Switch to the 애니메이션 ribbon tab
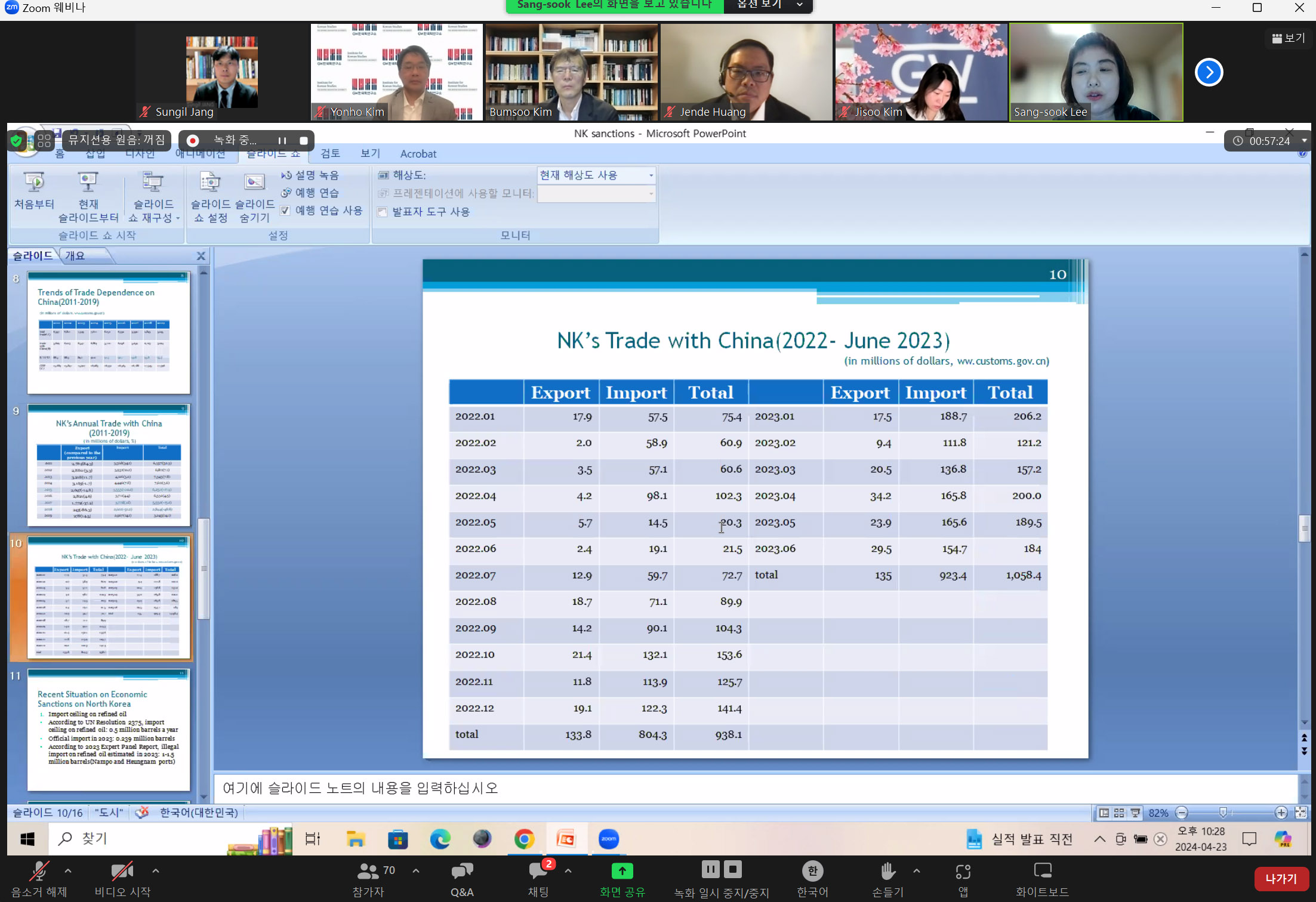This screenshot has height=902, width=1316. [200, 153]
